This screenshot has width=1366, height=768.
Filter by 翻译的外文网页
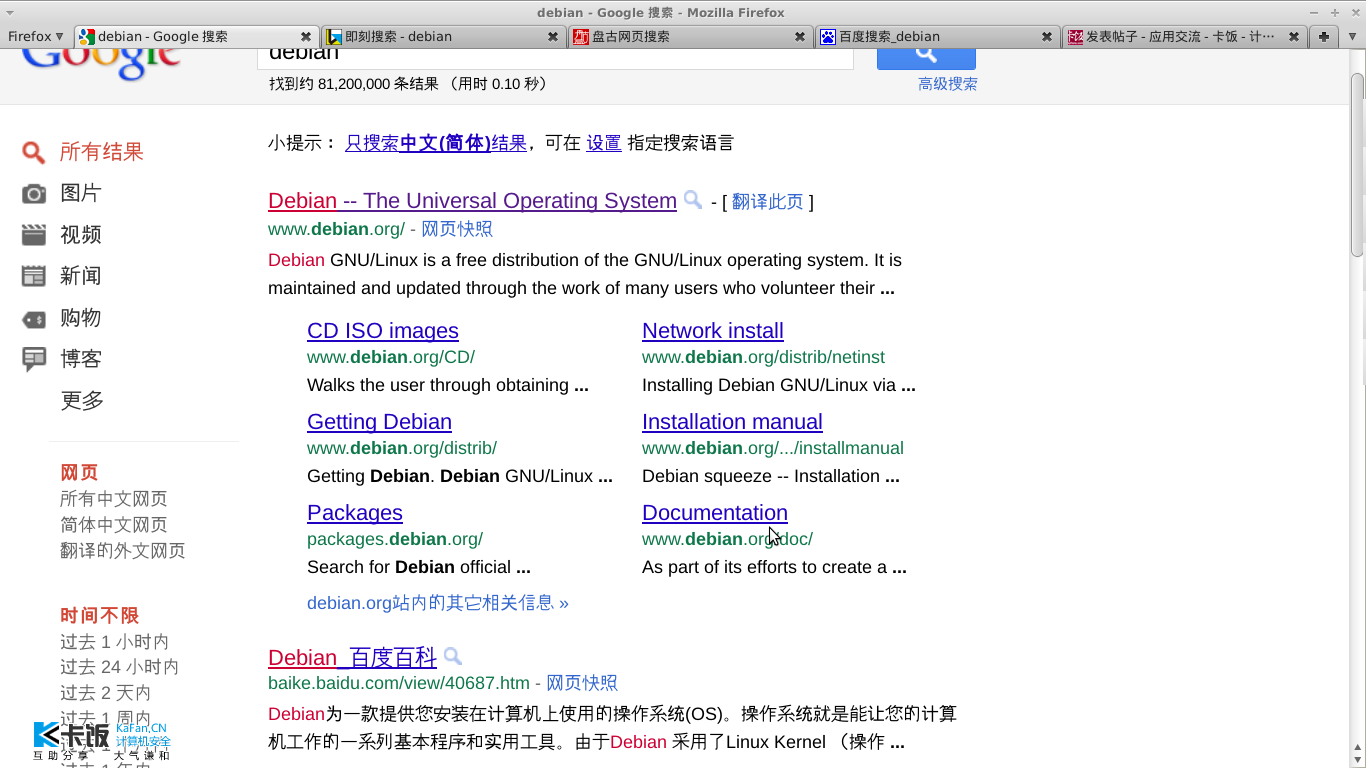(123, 551)
